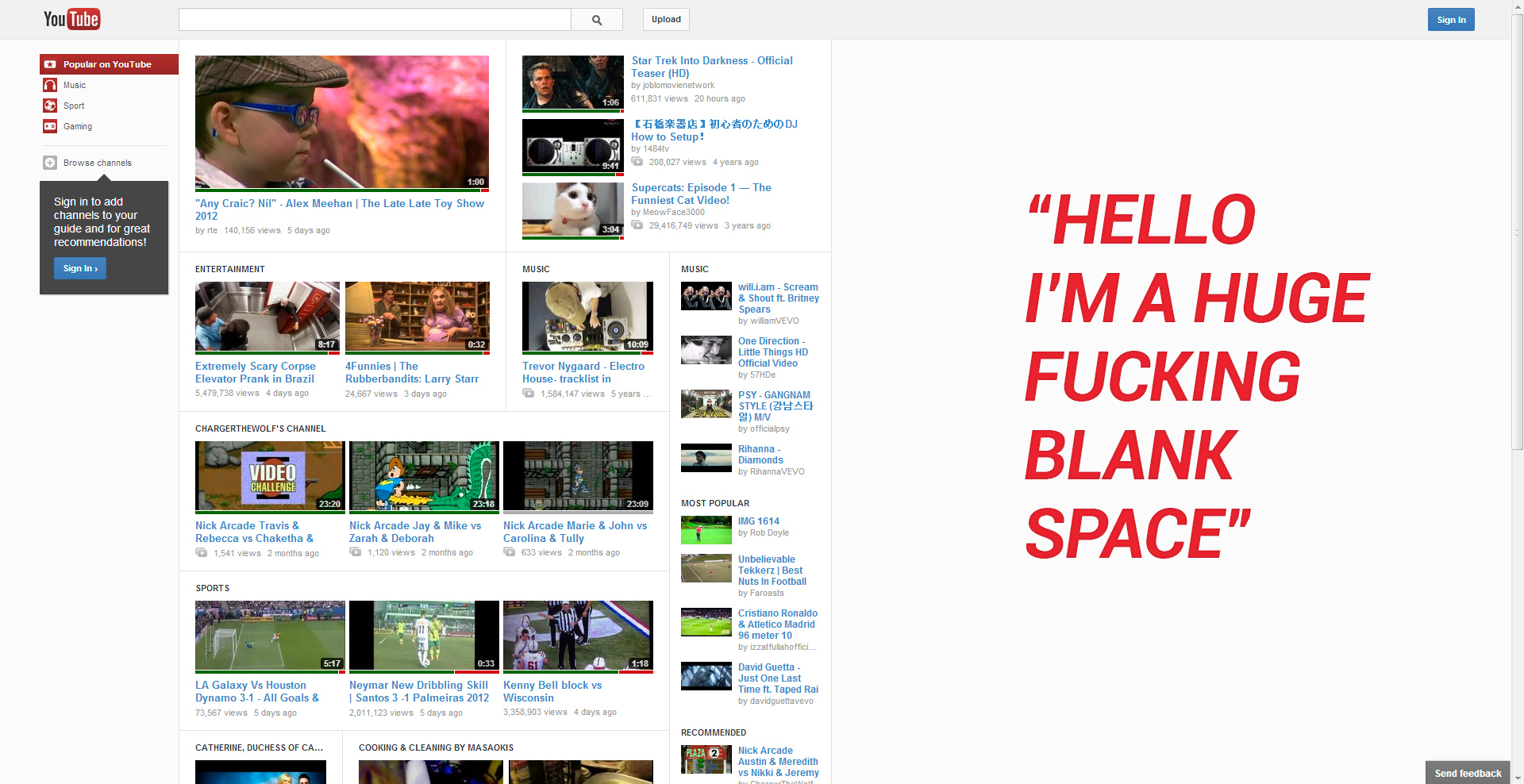
Task: Open Nick Arcade Jay & Mike title link
Action: click(415, 532)
